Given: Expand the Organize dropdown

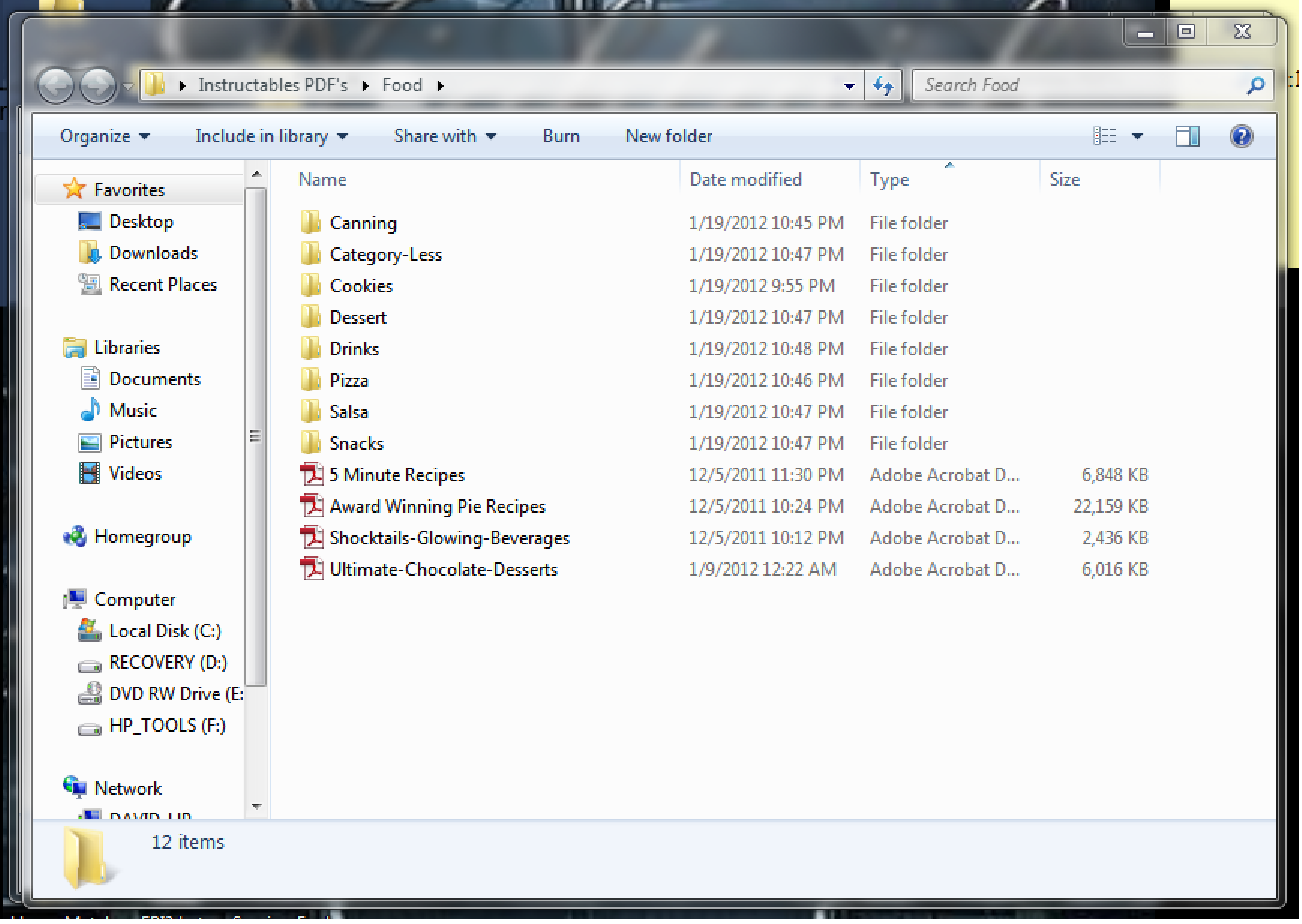Looking at the screenshot, I should pyautogui.click(x=105, y=136).
